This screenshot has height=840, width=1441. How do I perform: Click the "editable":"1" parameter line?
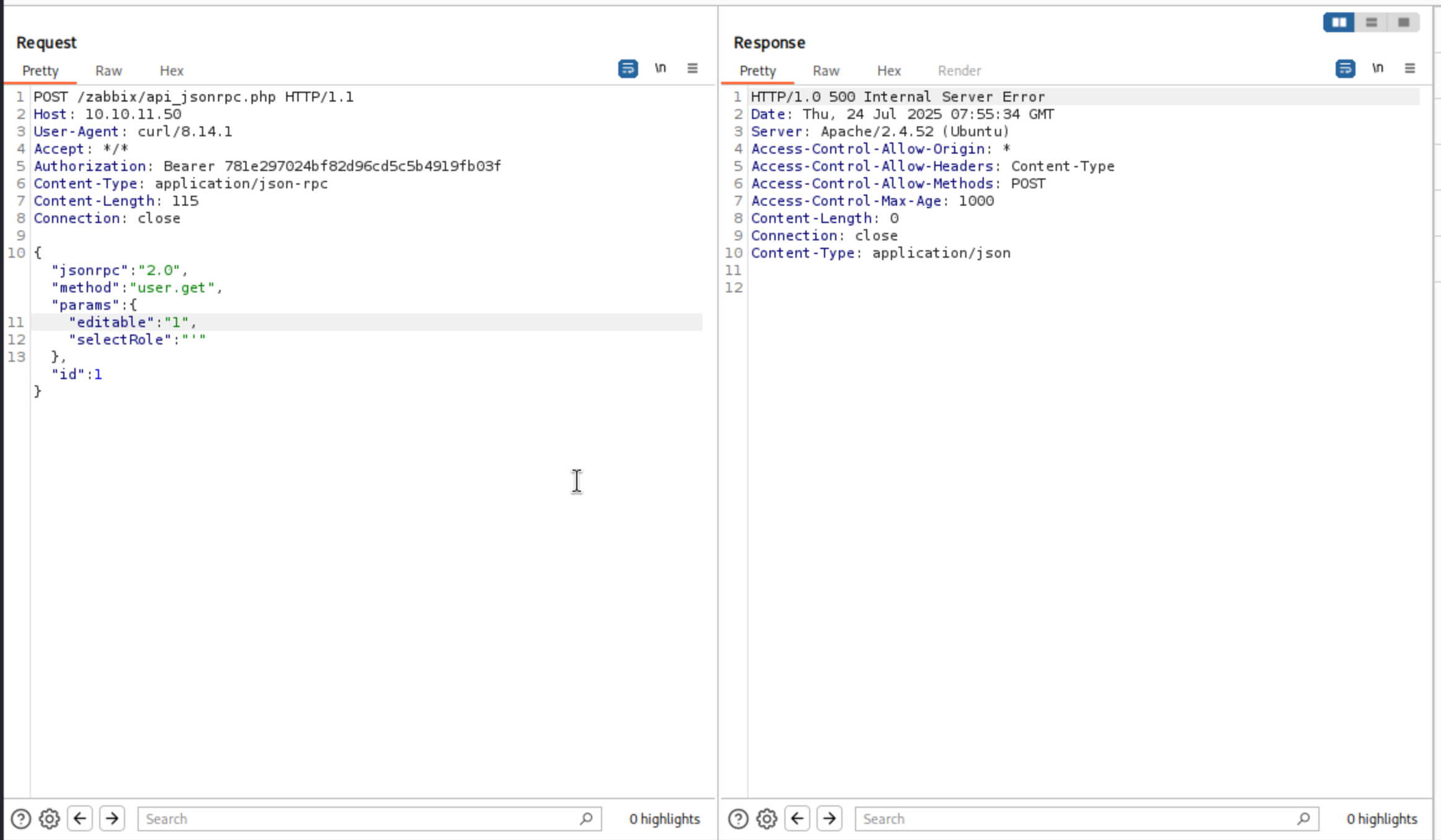[133, 322]
